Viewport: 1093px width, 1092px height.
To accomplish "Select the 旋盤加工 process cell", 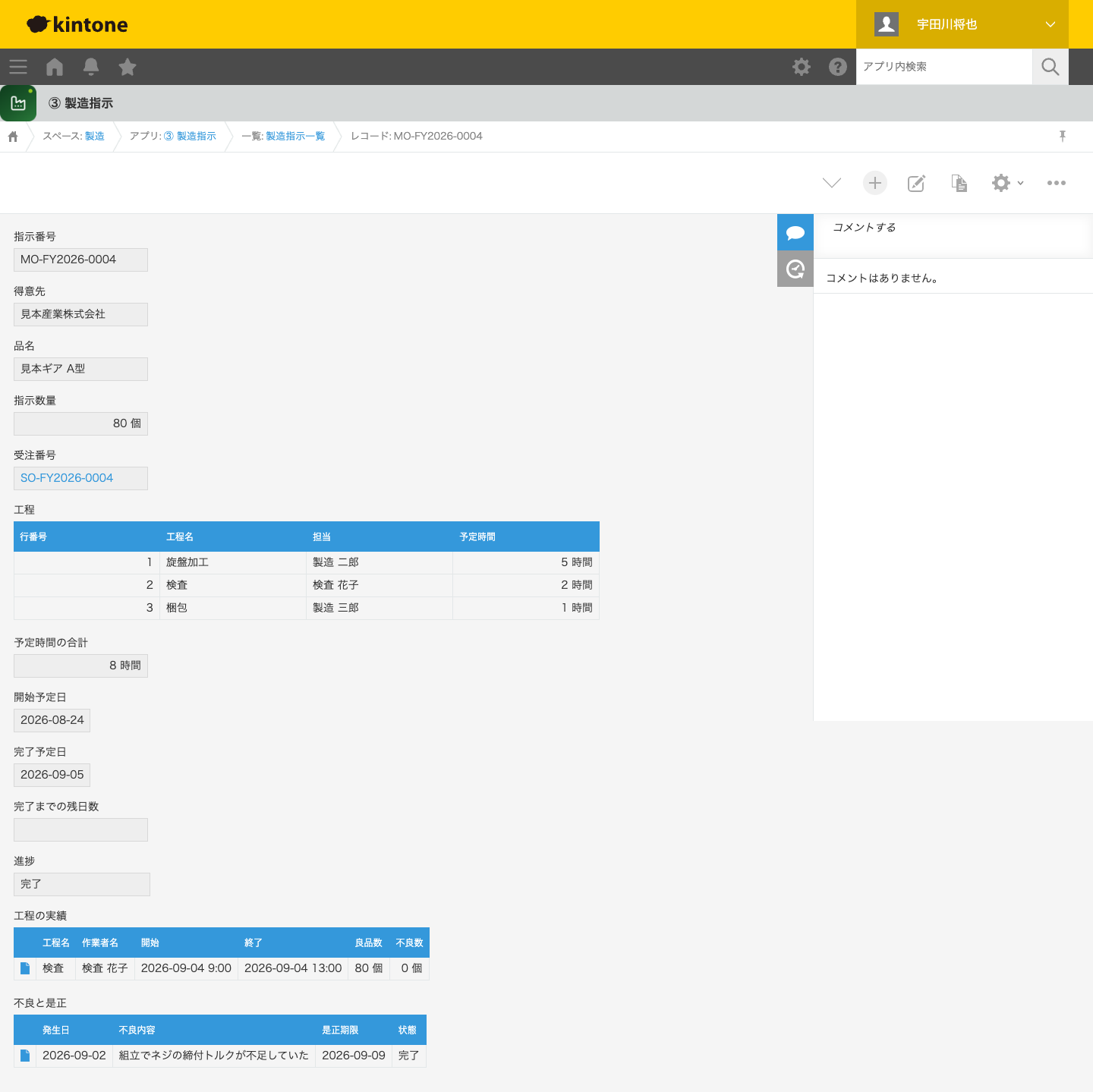I will pyautogui.click(x=233, y=562).
